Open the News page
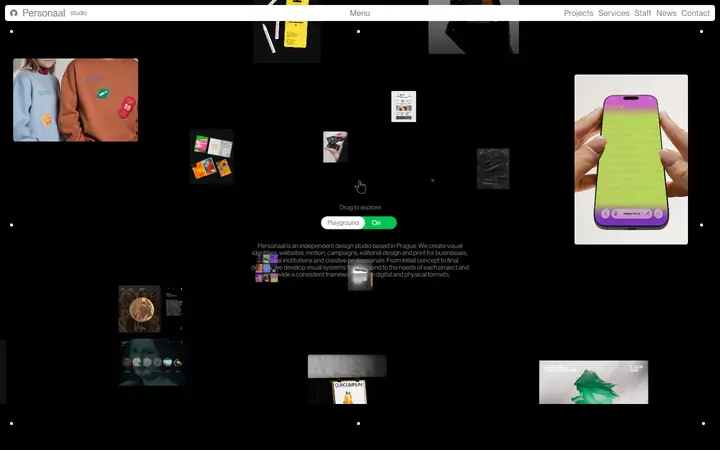The width and height of the screenshot is (720, 450). 666,13
